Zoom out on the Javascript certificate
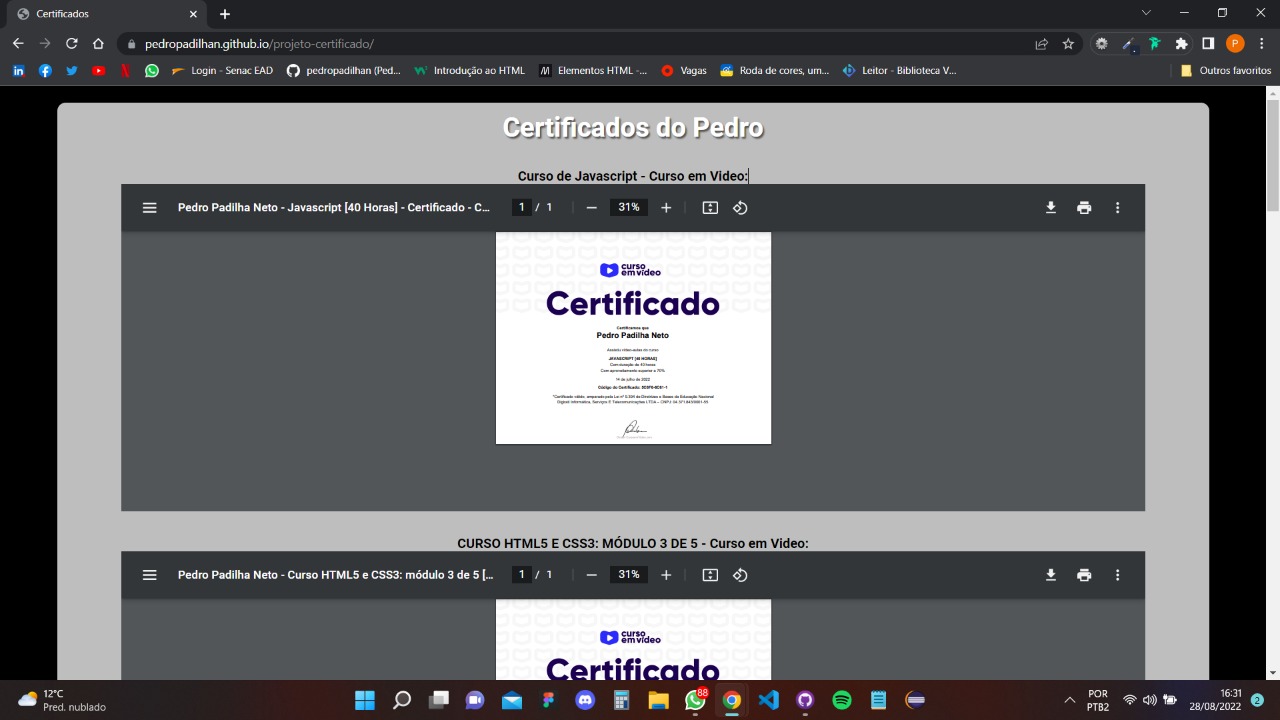The image size is (1280, 720). (x=591, y=207)
